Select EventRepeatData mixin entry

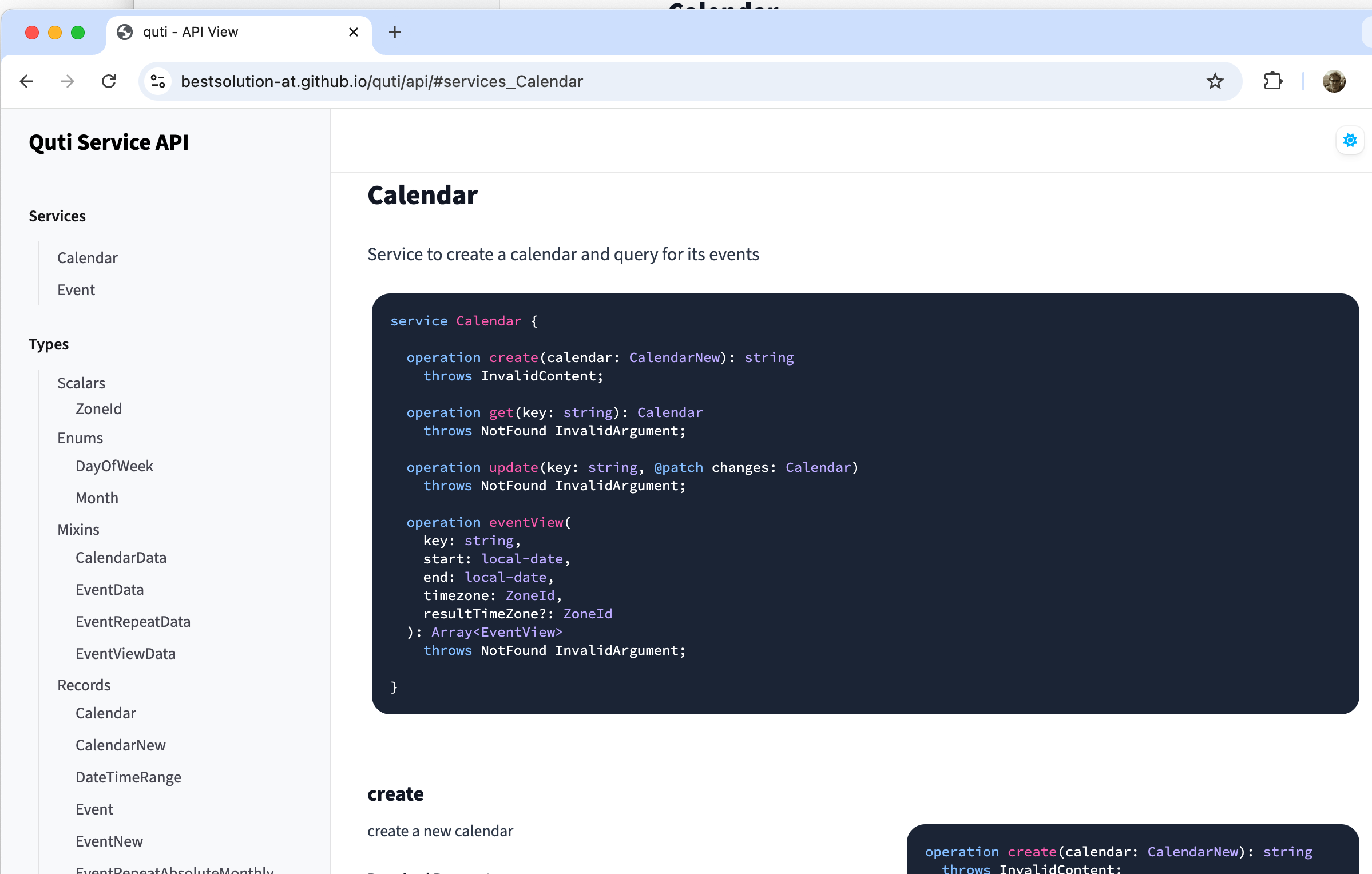coord(133,622)
